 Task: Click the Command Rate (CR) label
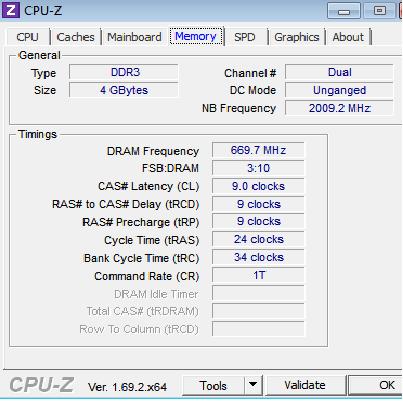[146, 276]
